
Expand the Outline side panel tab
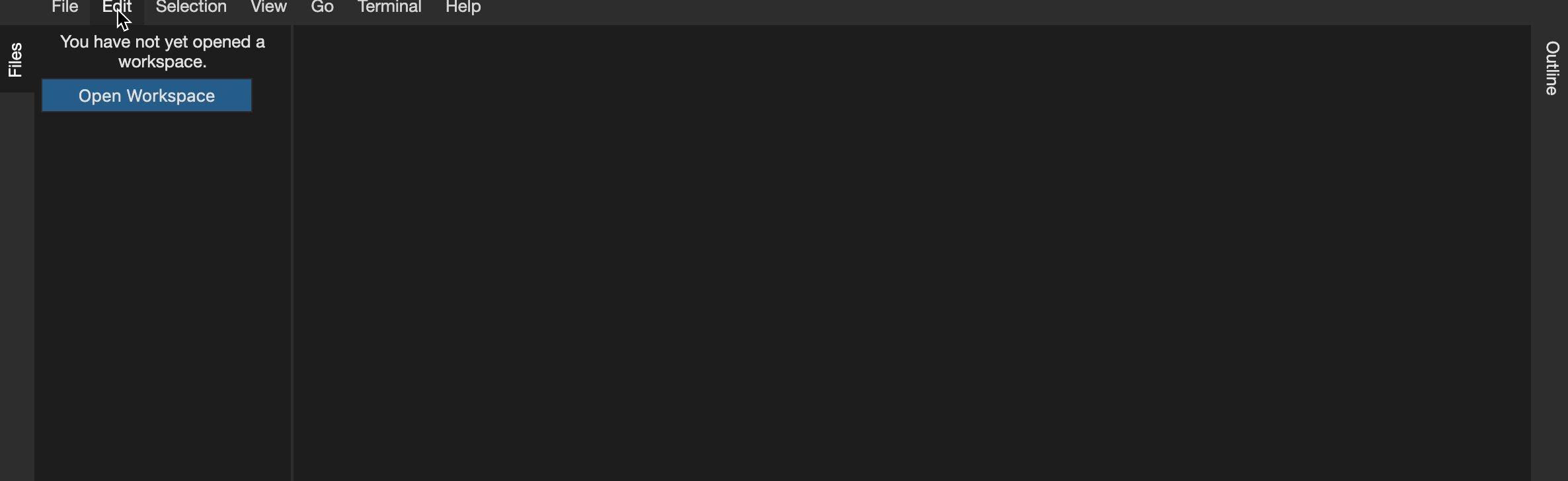[1551, 68]
